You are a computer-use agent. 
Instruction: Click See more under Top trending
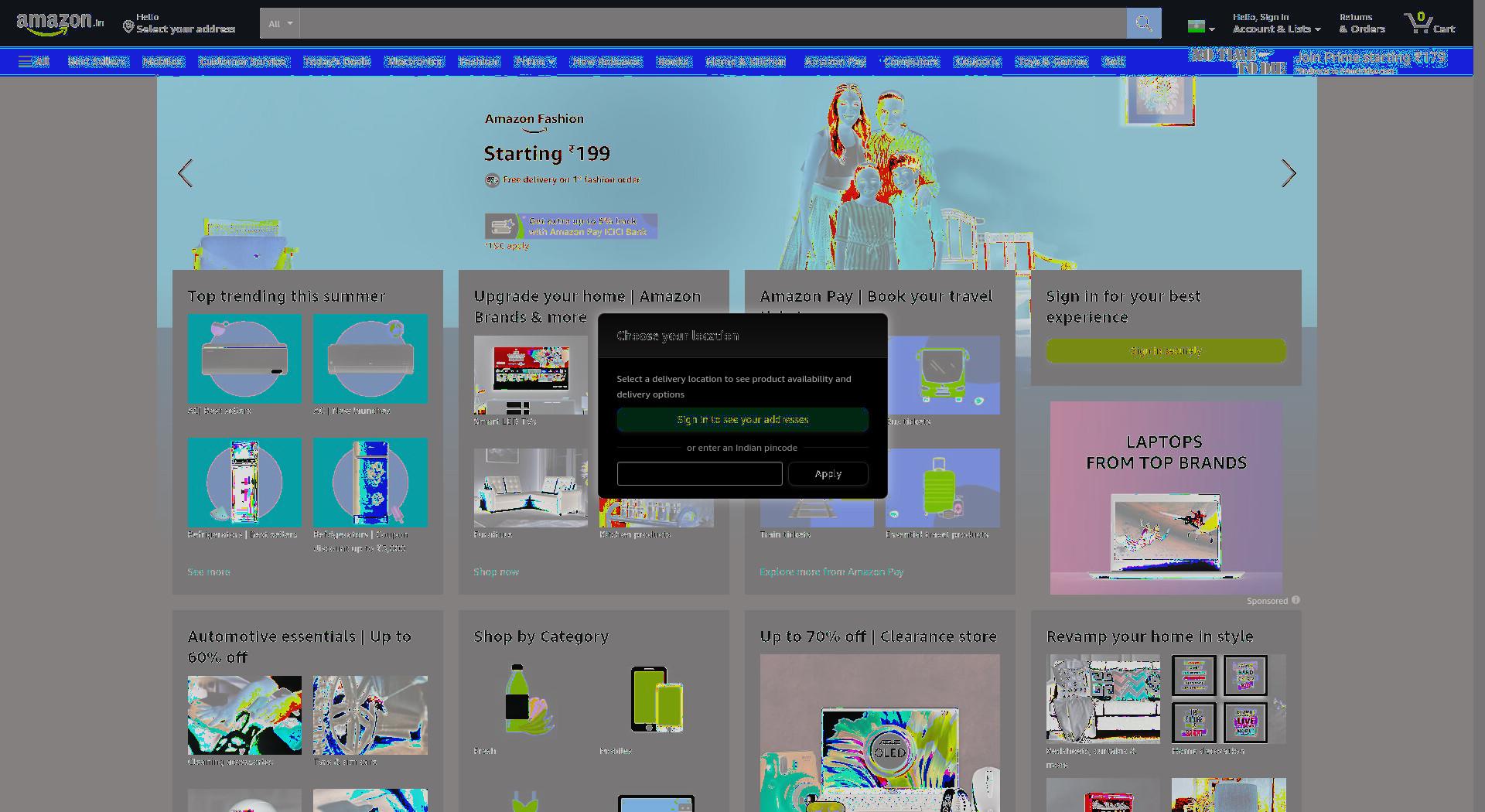coord(209,571)
